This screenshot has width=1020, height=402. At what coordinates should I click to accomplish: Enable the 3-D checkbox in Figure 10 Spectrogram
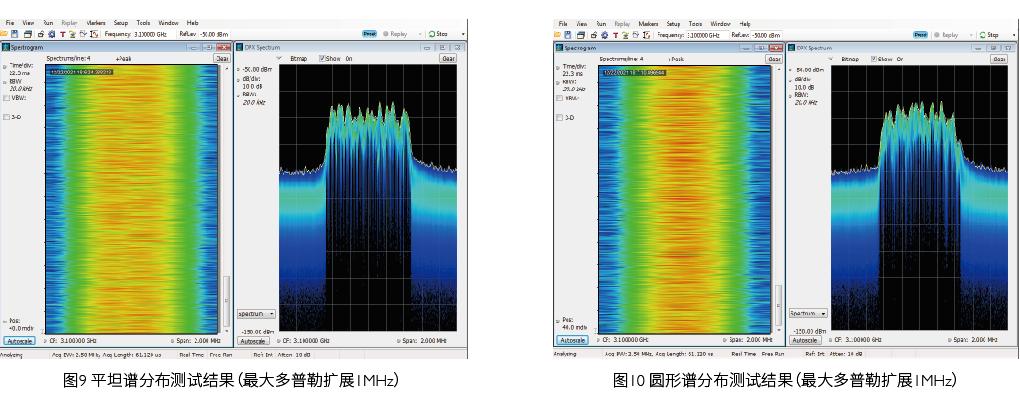click(x=559, y=118)
